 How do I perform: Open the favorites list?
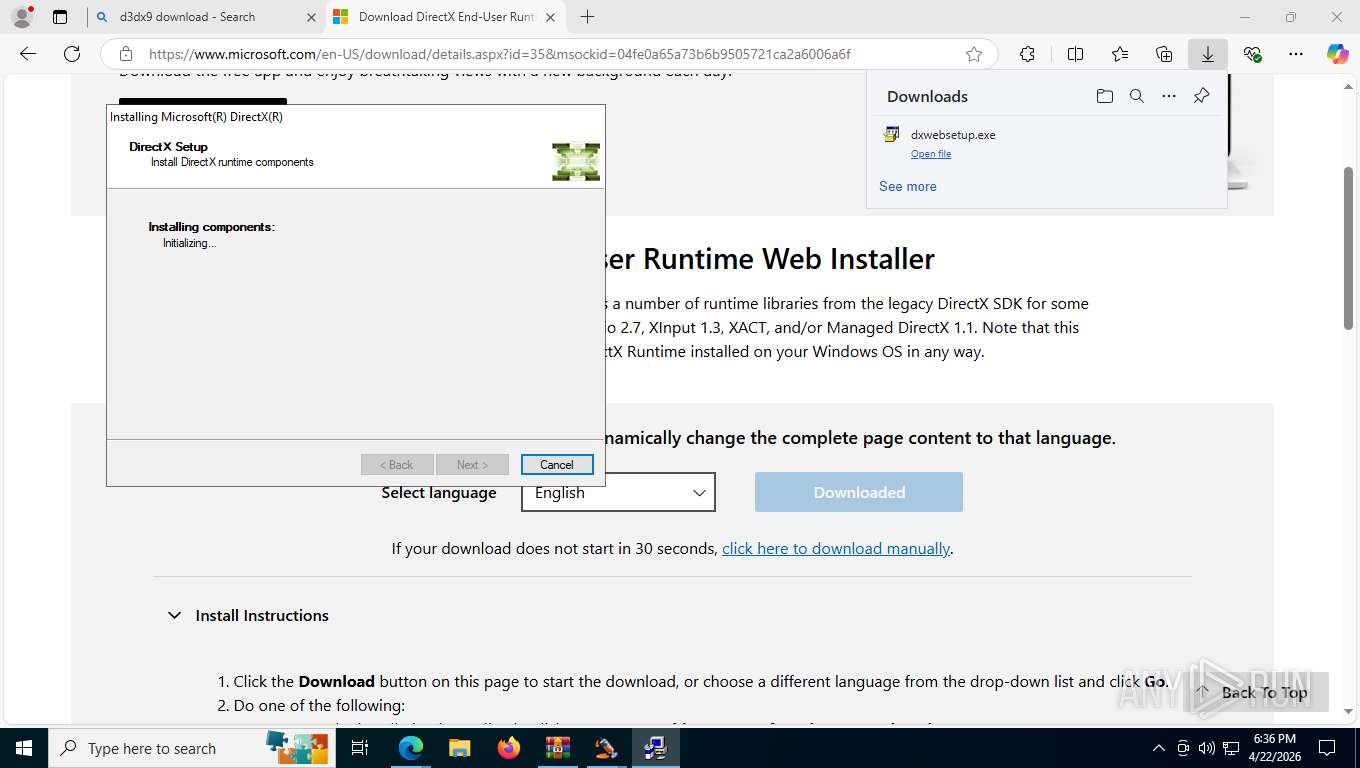pos(1120,54)
